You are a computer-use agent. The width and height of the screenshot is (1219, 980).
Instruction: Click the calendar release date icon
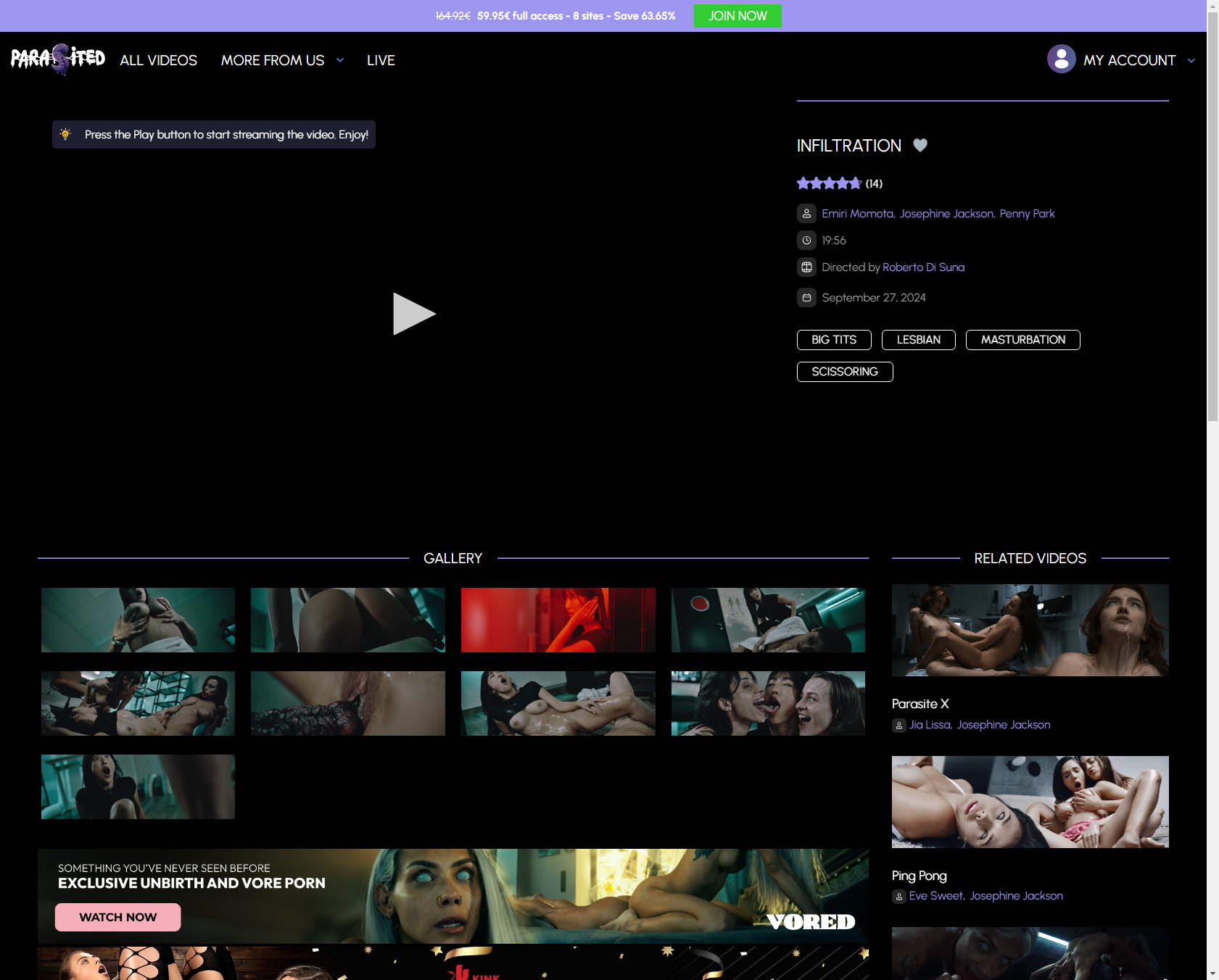click(806, 298)
